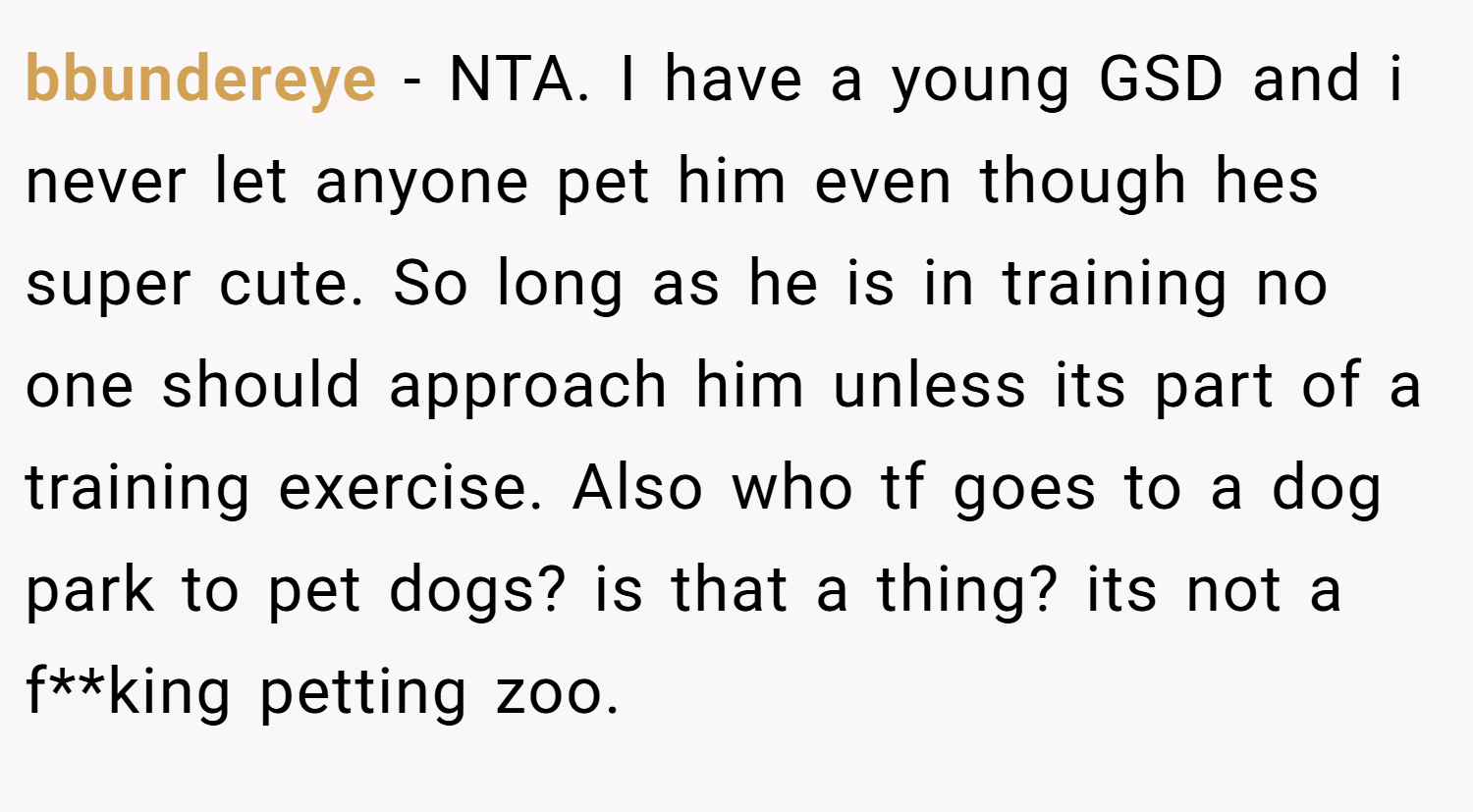The width and height of the screenshot is (1473, 812).
Task: Click the word 'though' in the comment
Action: point(1082,182)
